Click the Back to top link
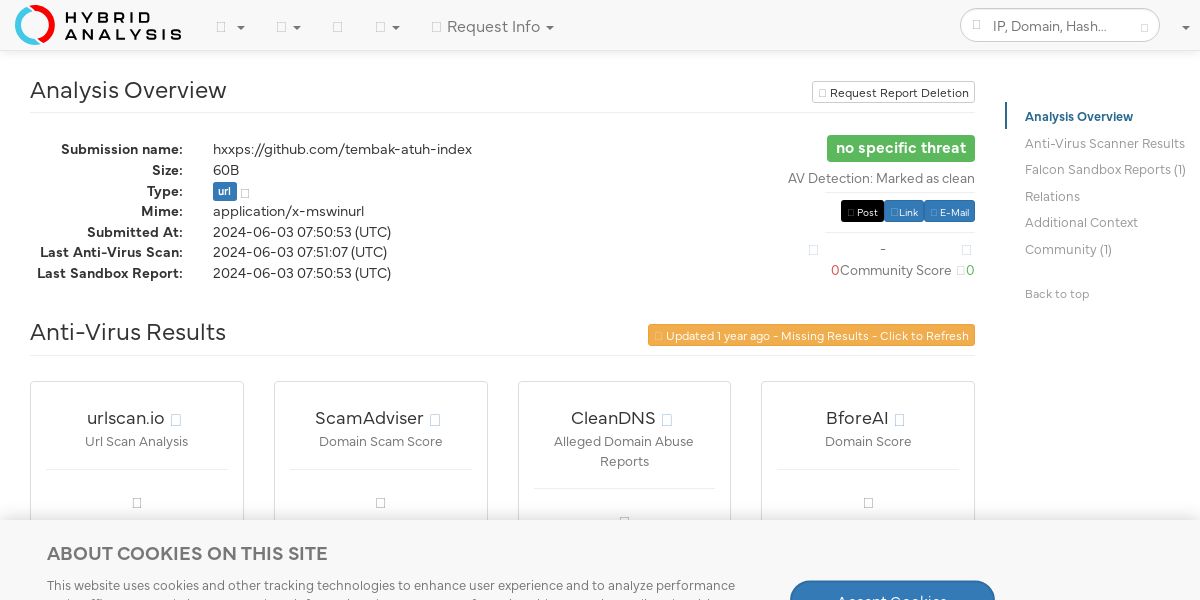Viewport: 1200px width, 600px height. click(1057, 294)
